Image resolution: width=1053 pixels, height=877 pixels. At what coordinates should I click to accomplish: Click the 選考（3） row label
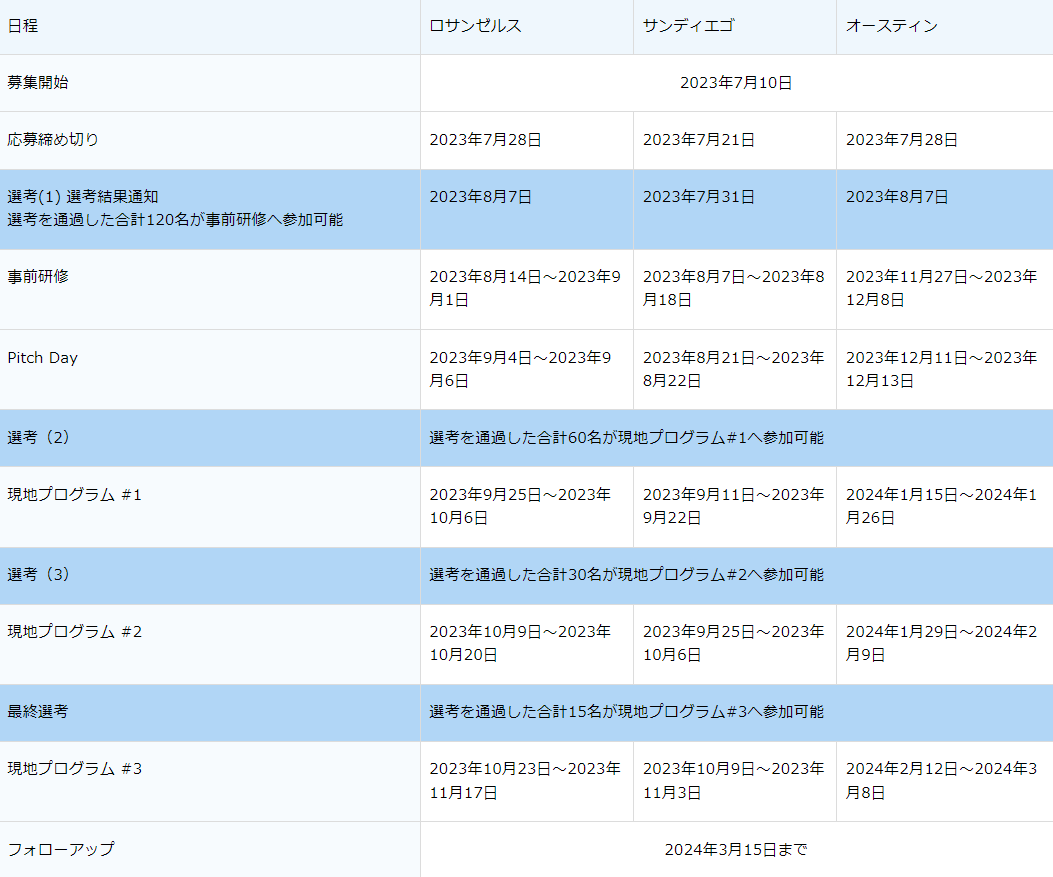tap(38, 575)
